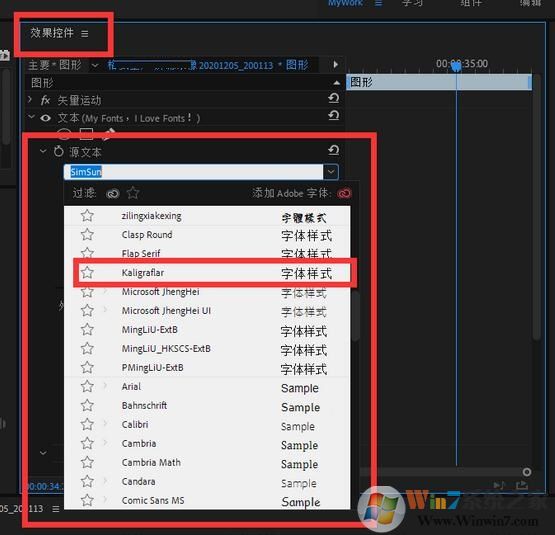Open the sequence panel menu at bottom

click(56, 509)
